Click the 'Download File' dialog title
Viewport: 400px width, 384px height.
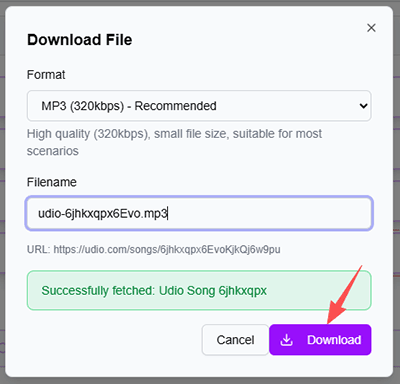point(80,40)
